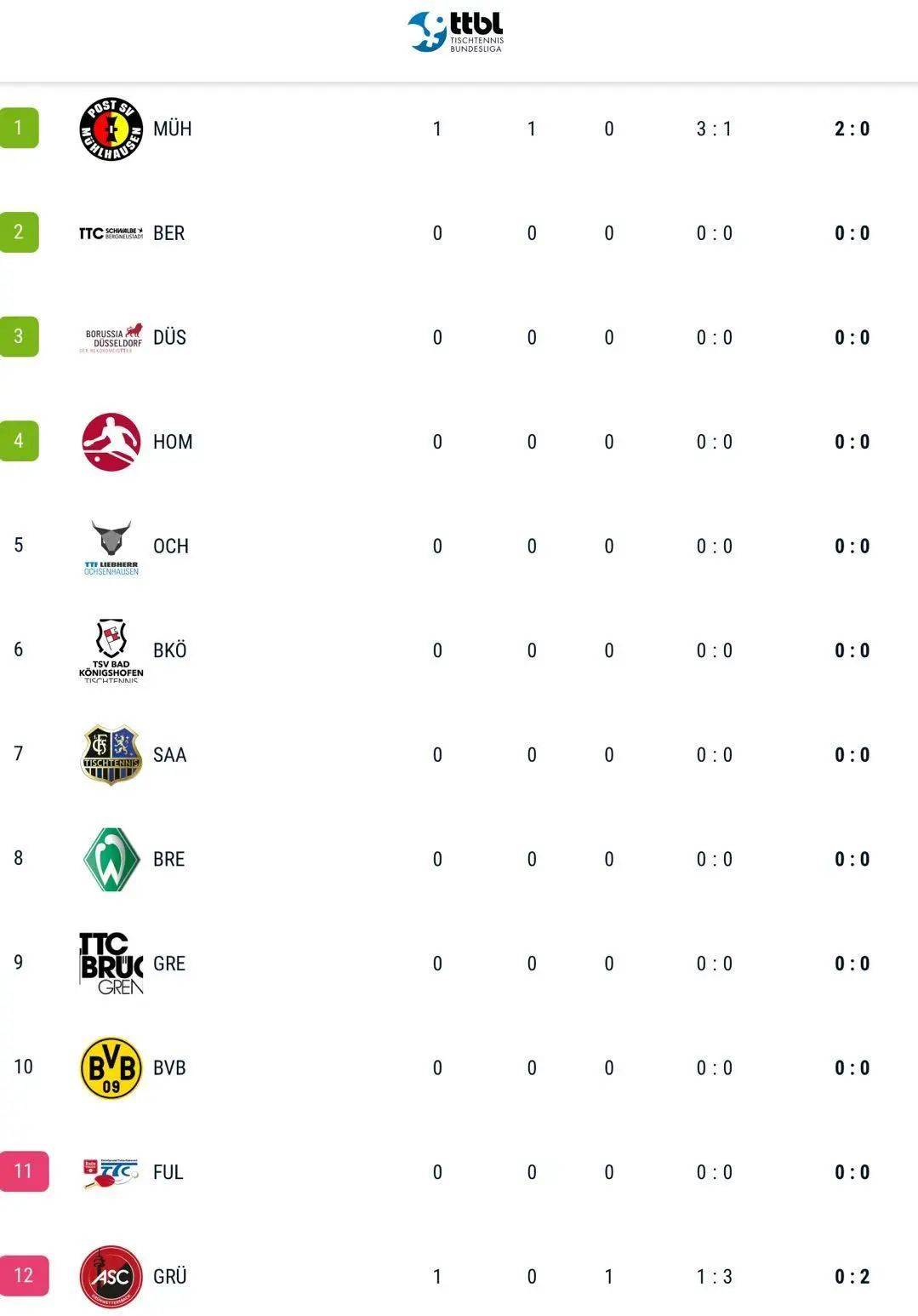Click the ASC Grünwettersbach logo

[111, 1277]
